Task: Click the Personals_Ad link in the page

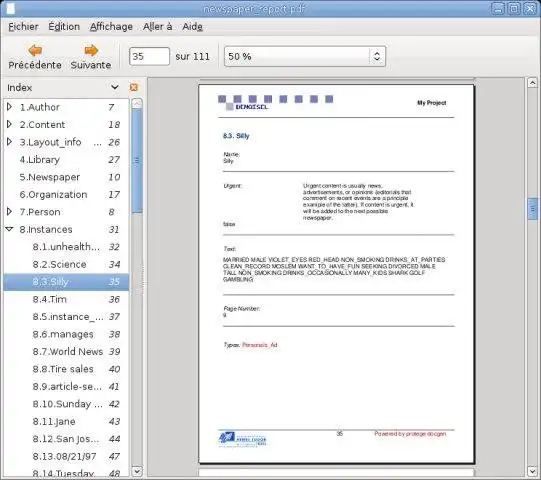Action: pos(259,345)
